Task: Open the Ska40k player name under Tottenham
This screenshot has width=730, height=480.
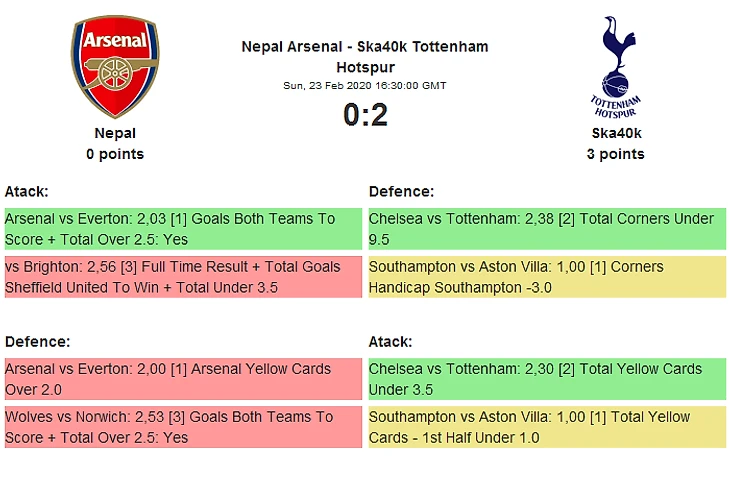Action: click(x=615, y=133)
